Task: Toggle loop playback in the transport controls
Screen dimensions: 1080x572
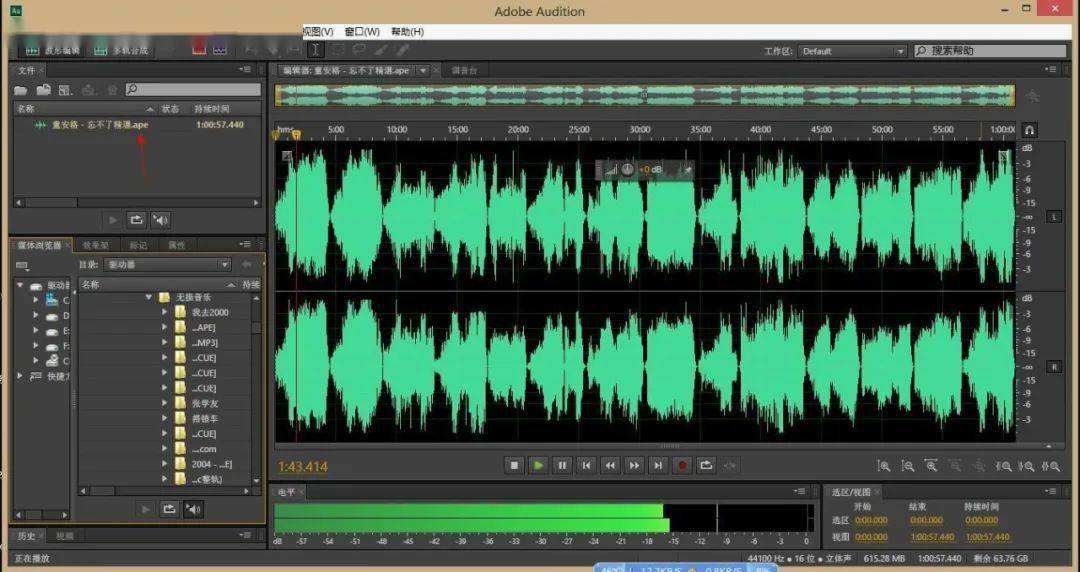Action: (706, 465)
